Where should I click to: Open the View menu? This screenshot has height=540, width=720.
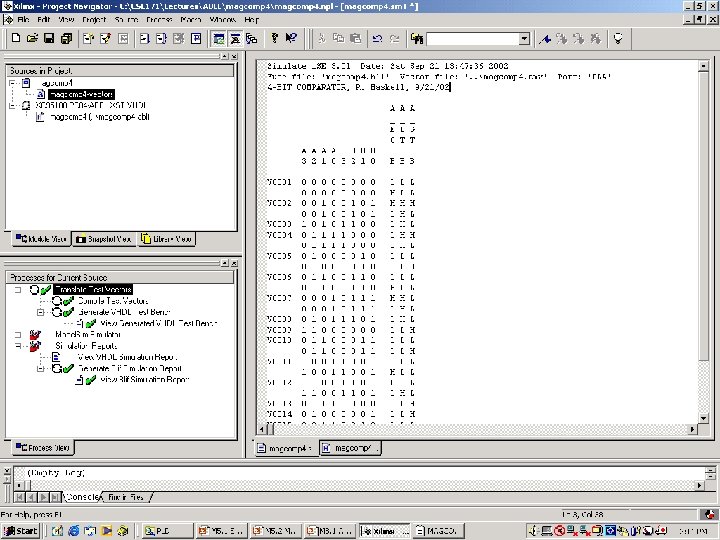pos(66,20)
